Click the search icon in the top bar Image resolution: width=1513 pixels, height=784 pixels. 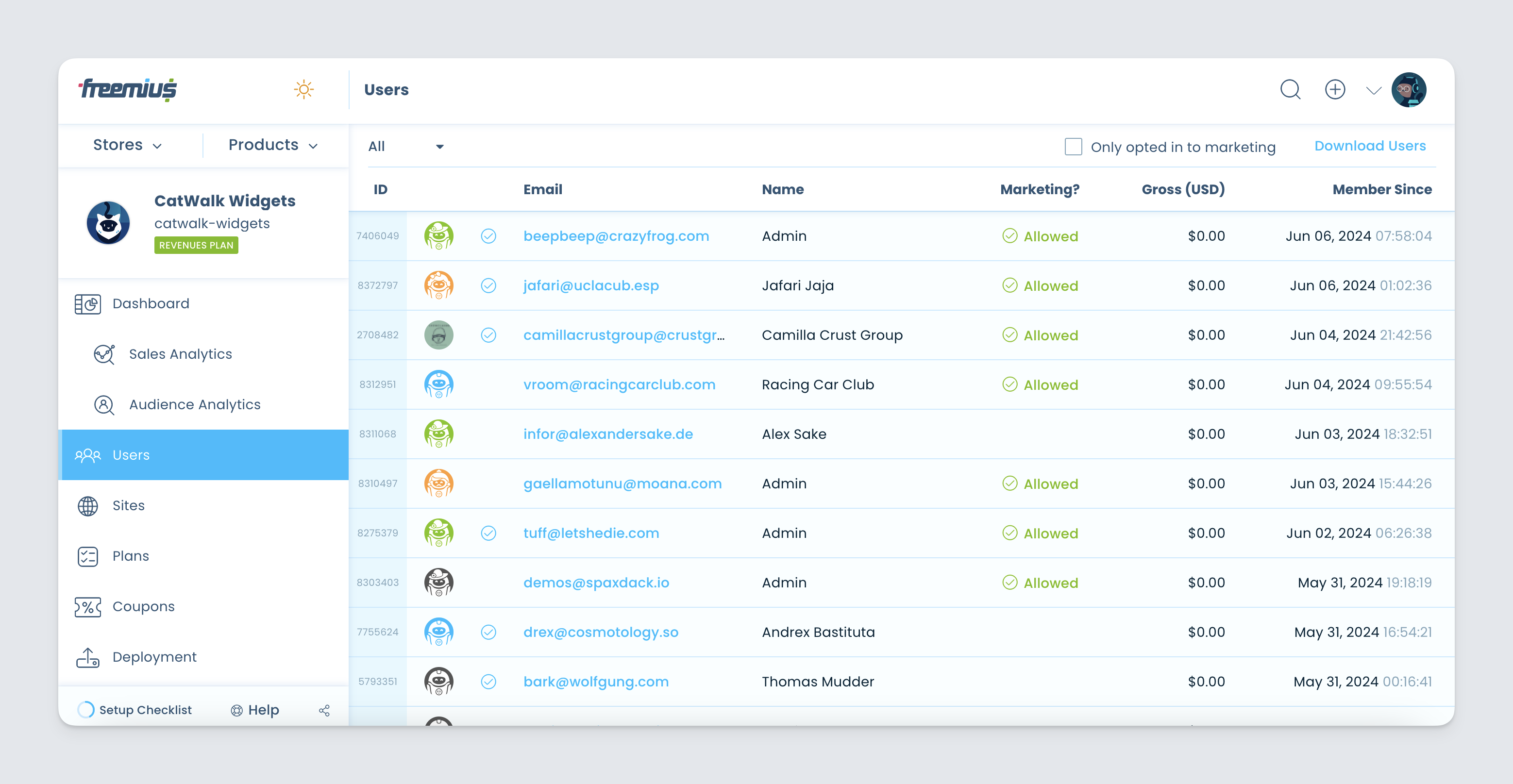(x=1290, y=90)
